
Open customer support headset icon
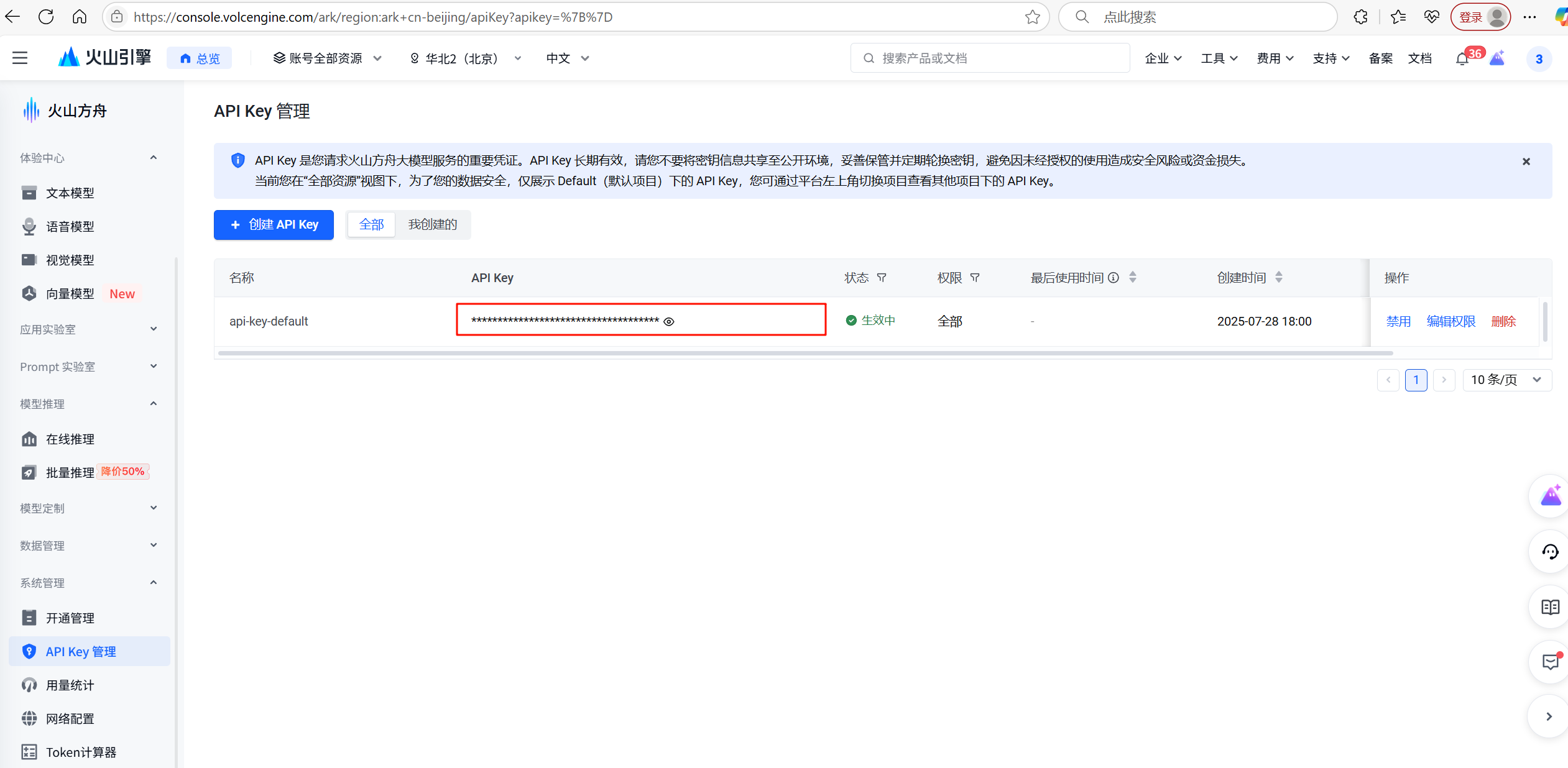[1550, 552]
